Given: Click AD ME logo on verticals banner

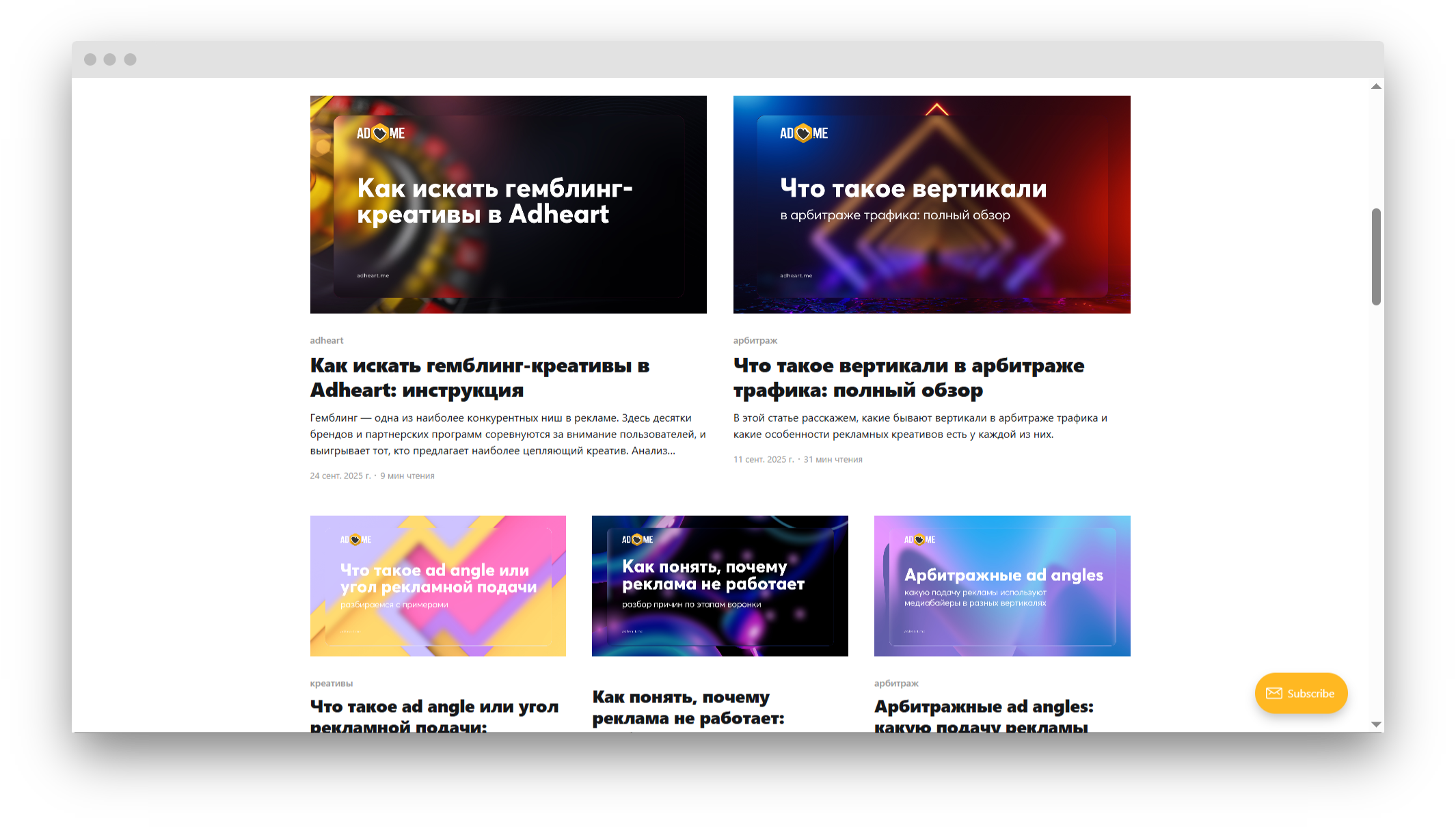Looking at the screenshot, I should coord(804,133).
